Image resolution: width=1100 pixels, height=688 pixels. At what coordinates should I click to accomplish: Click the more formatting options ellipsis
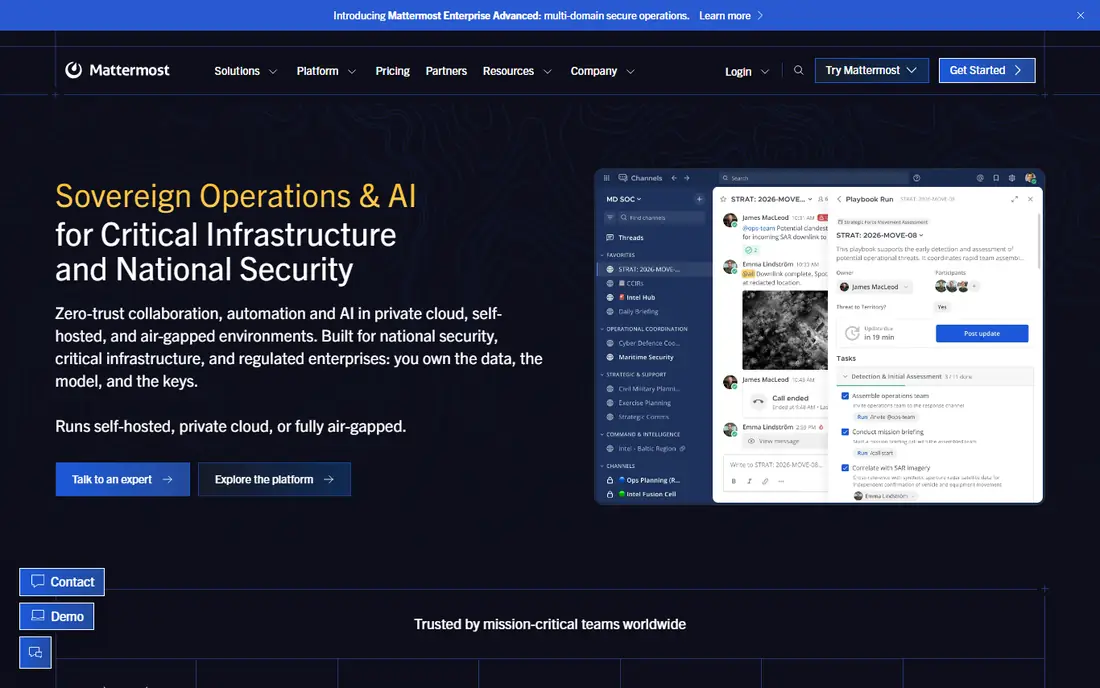point(781,481)
